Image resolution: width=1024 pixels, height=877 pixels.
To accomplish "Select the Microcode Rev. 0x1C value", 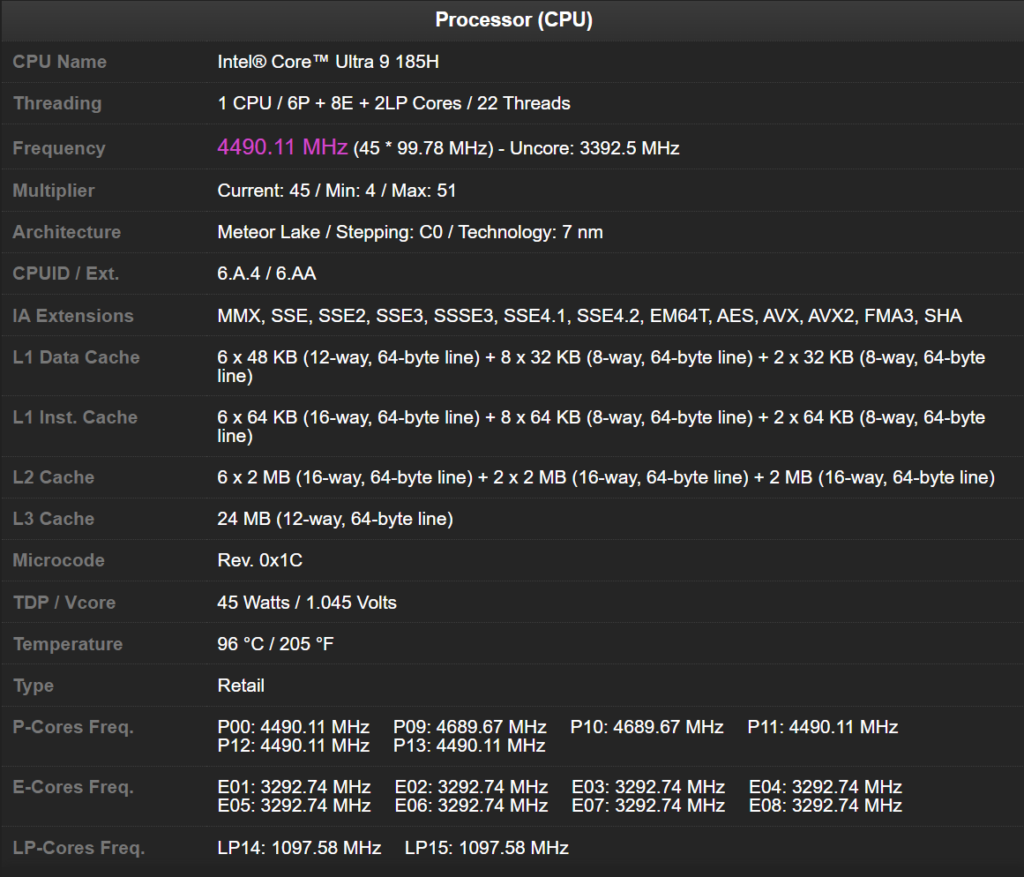I will coord(260,561).
